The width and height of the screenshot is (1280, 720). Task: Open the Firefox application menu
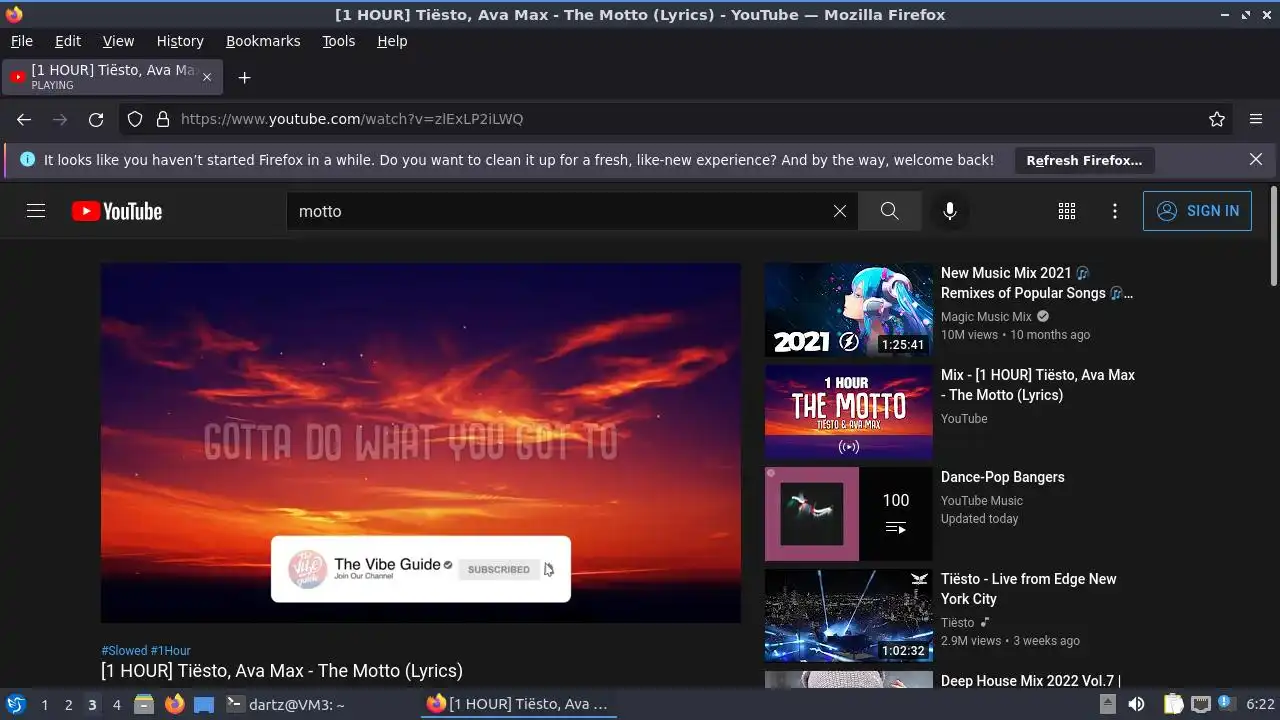[x=1256, y=119]
